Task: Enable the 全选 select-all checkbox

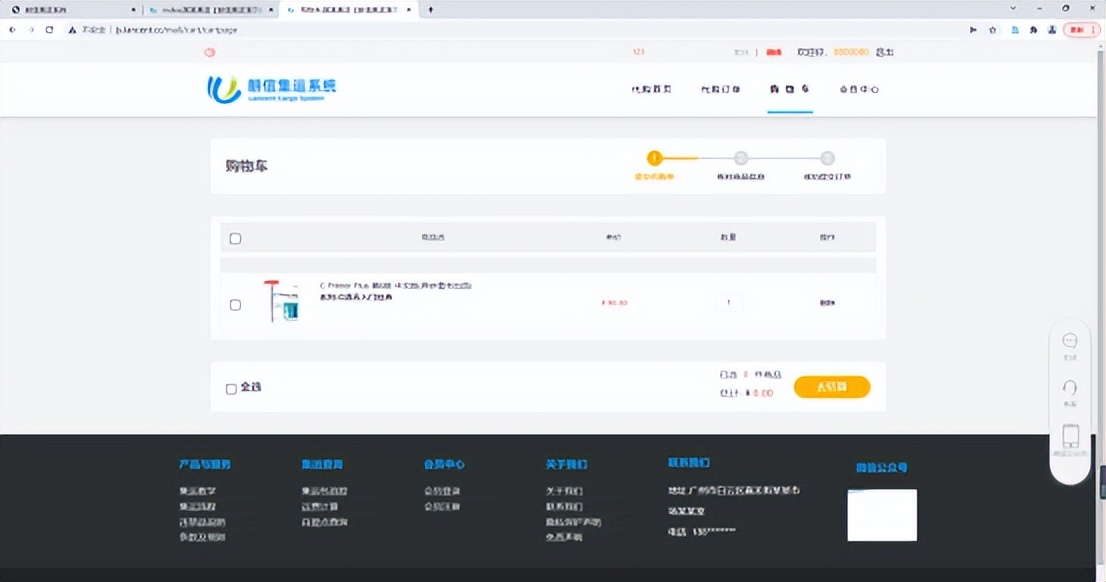Action: click(x=231, y=388)
